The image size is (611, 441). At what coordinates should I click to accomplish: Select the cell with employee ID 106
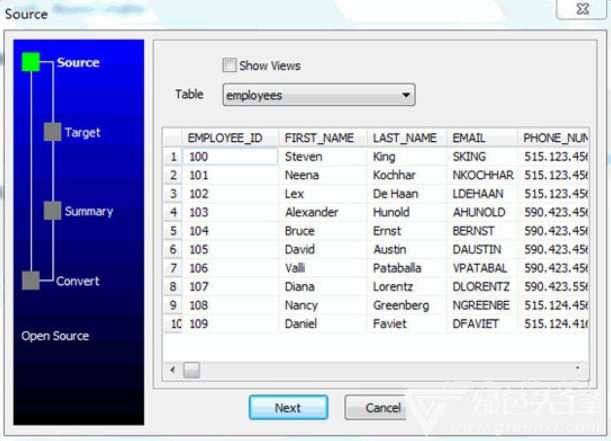pos(230,268)
